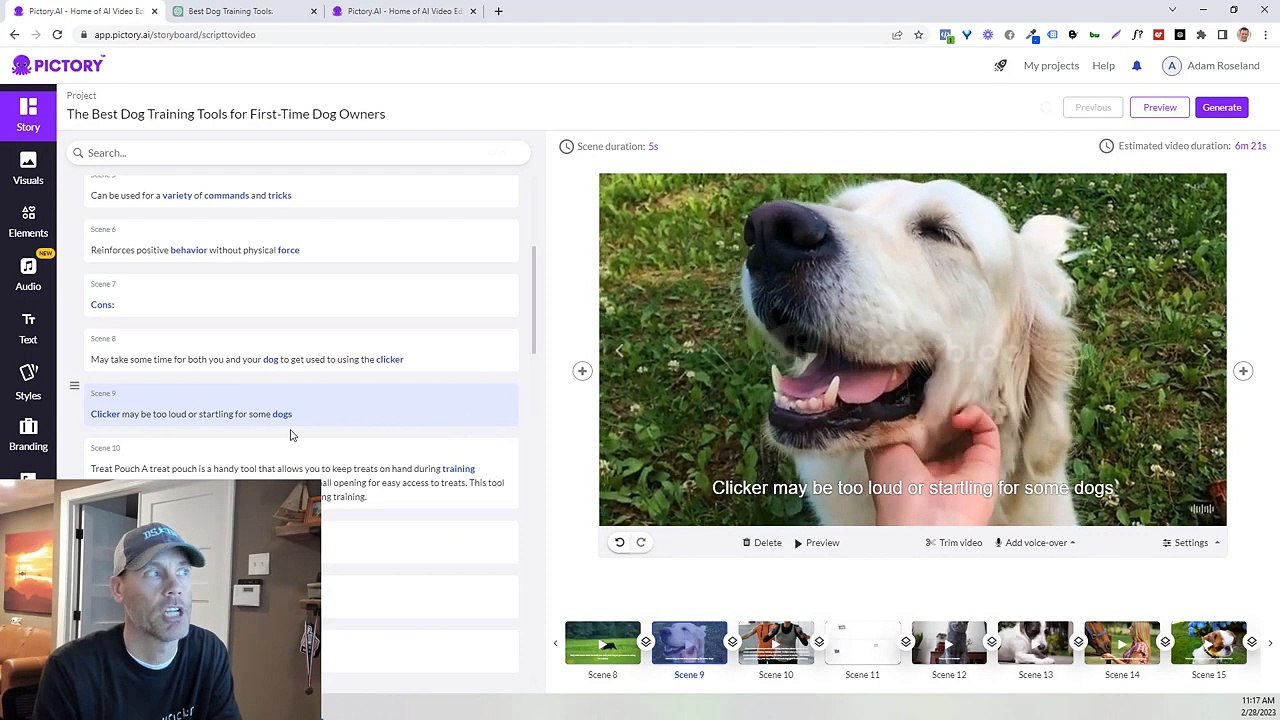Redo the last edit below the video
This screenshot has height=720, width=1280.
point(641,542)
